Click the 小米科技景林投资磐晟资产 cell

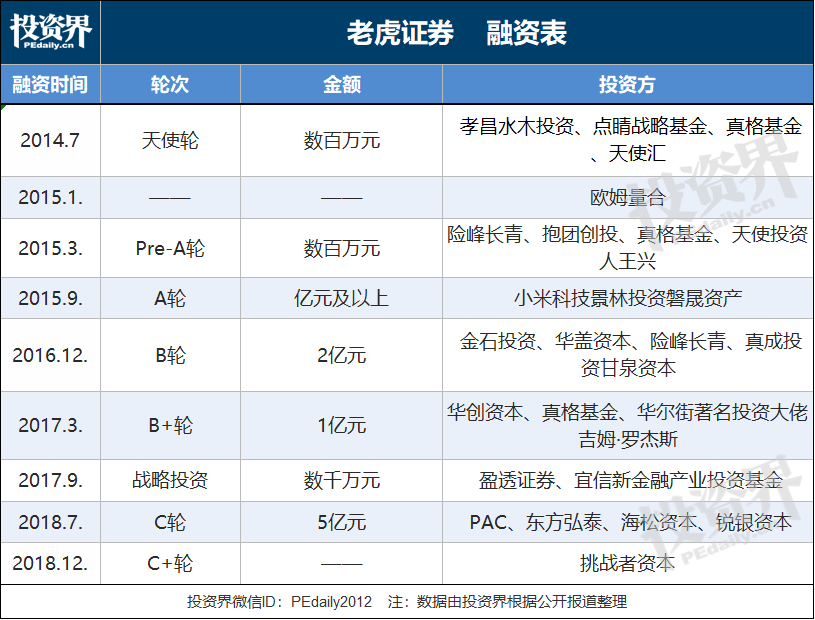click(627, 298)
